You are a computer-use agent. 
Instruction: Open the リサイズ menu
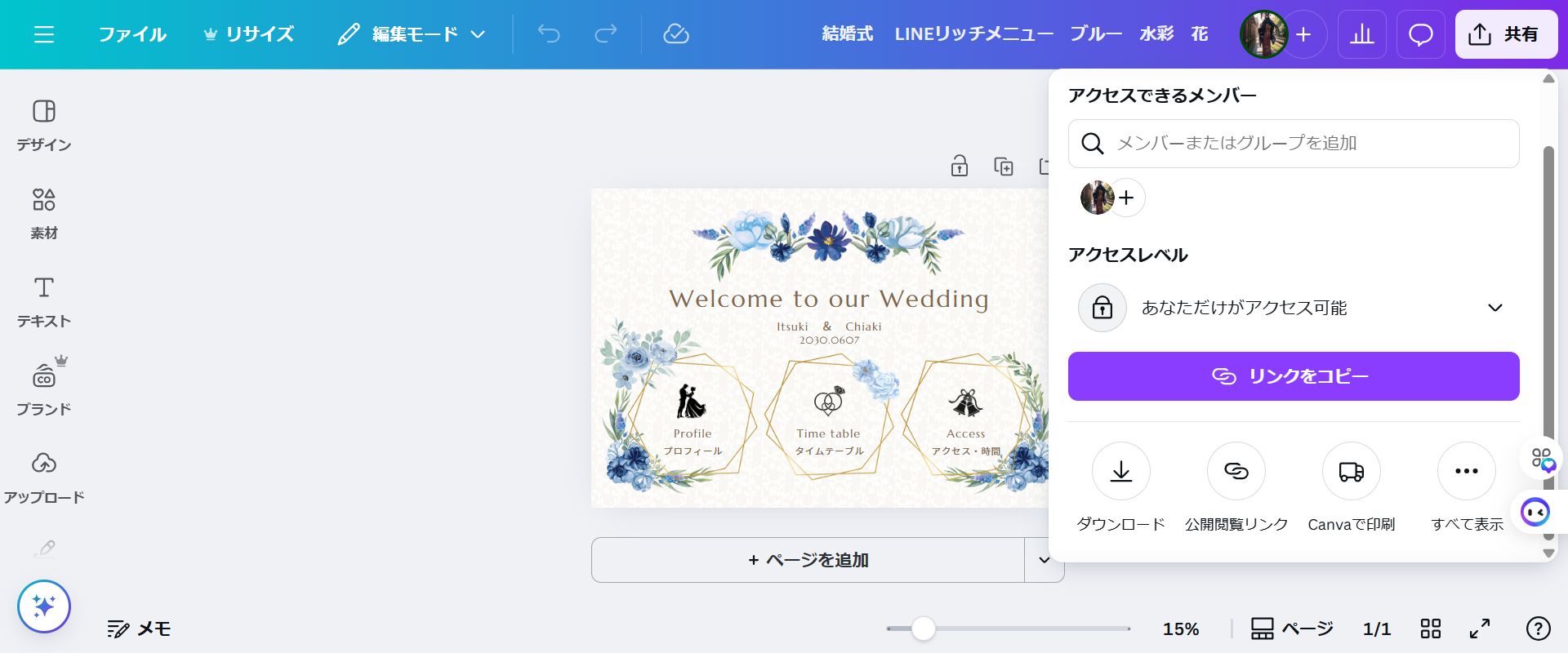(248, 34)
